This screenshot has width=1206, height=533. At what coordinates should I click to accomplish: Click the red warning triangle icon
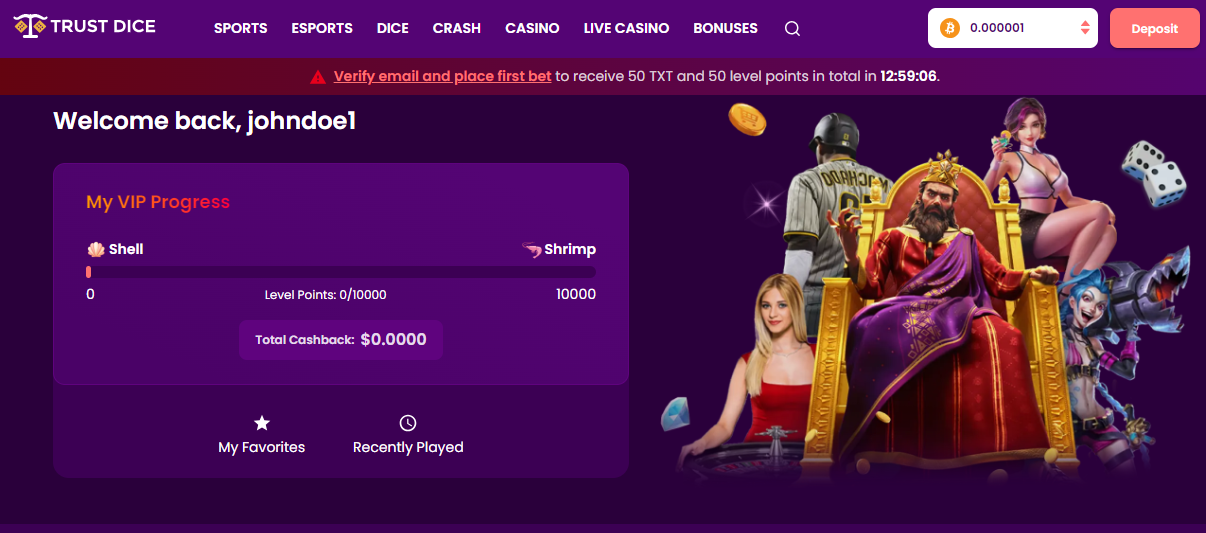(x=318, y=76)
